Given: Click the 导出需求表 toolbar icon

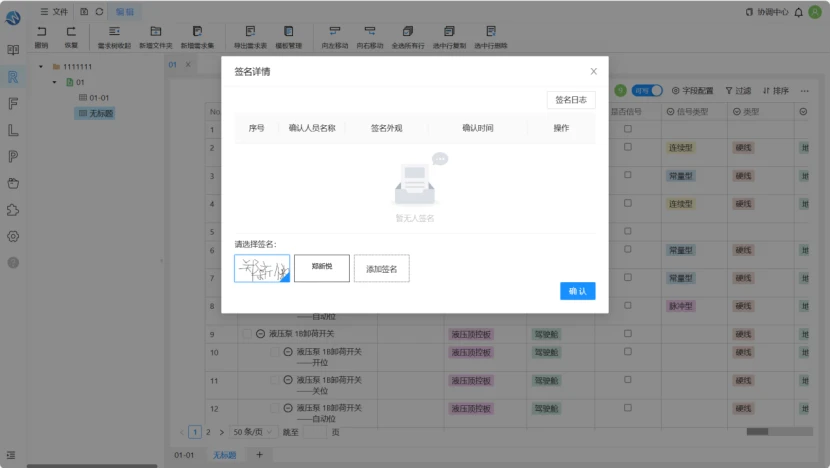Looking at the screenshot, I should [x=250, y=32].
